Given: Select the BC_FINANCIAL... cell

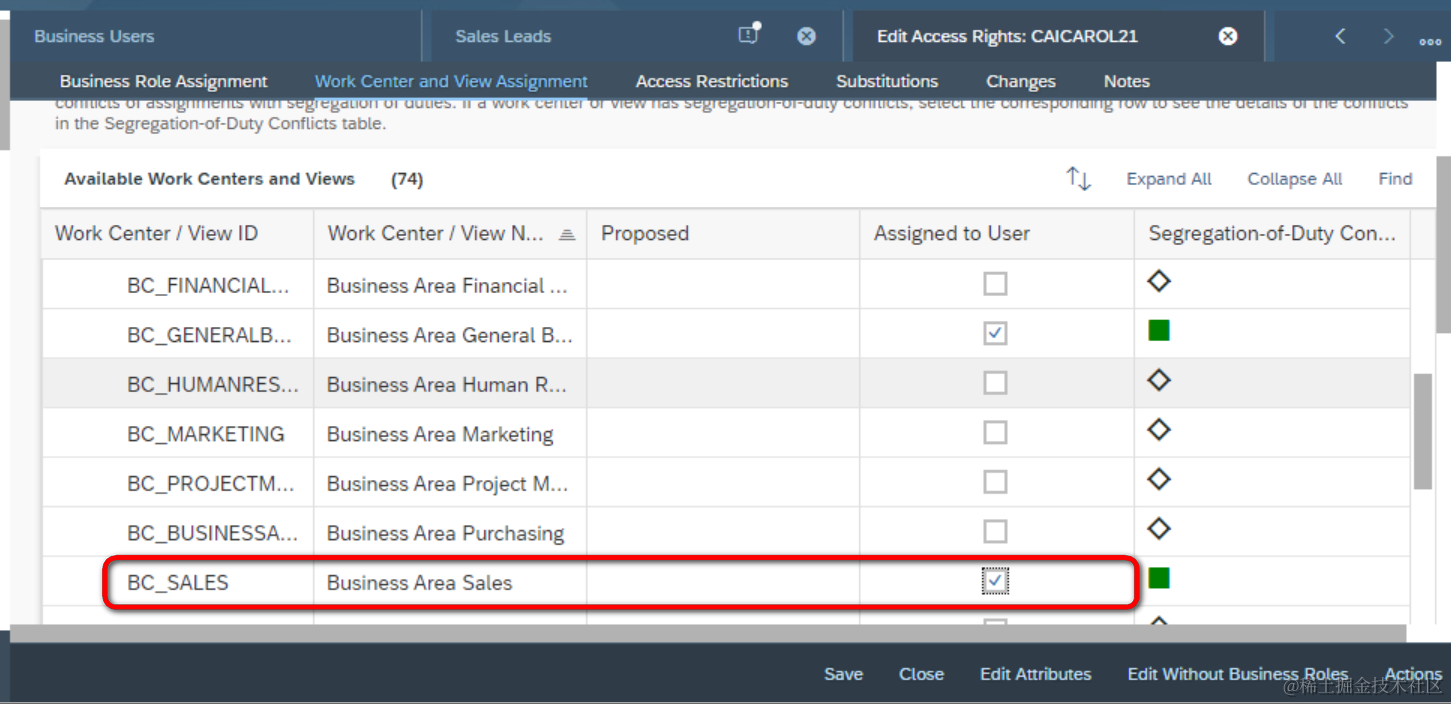Looking at the screenshot, I should [x=177, y=285].
